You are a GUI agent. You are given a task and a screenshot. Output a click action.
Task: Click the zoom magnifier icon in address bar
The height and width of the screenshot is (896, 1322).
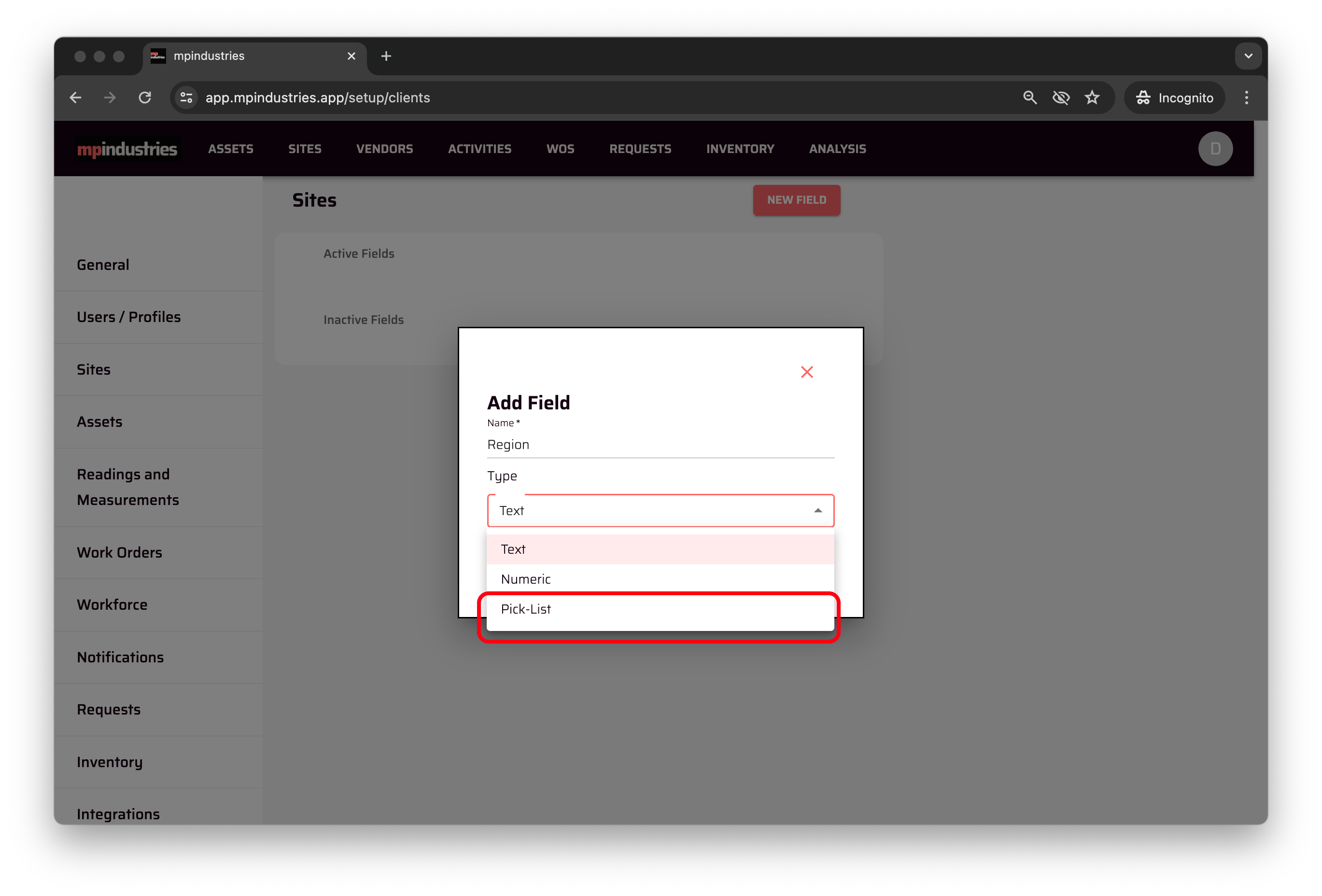1029,98
